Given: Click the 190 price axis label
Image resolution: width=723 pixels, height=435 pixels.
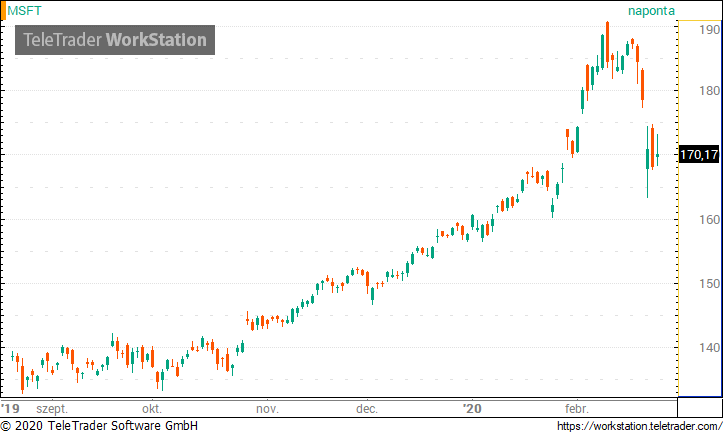Looking at the screenshot, I should tap(709, 30).
